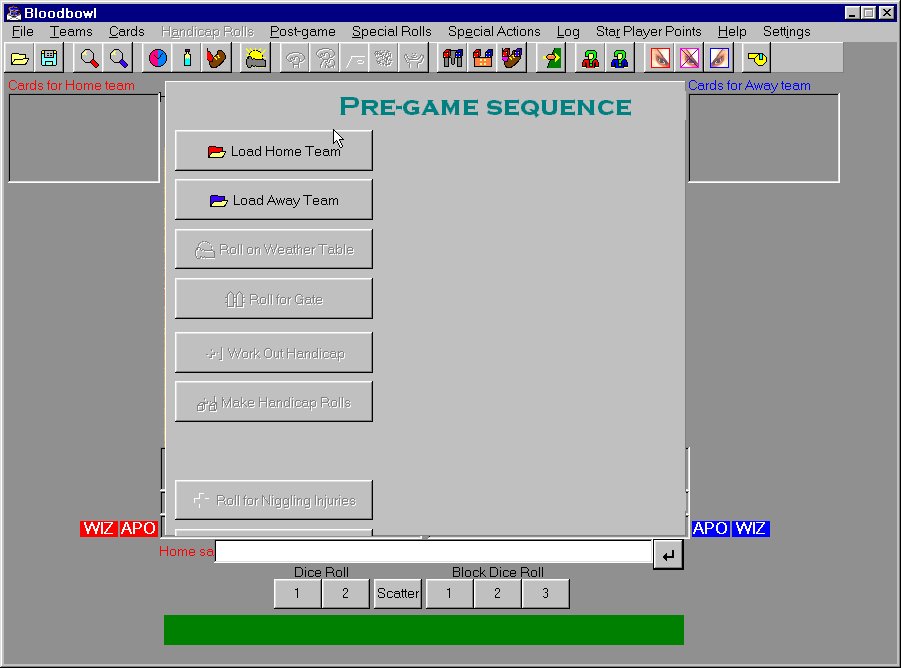Click the red and blue dice trousers icon
901x668 pixels.
[453, 58]
